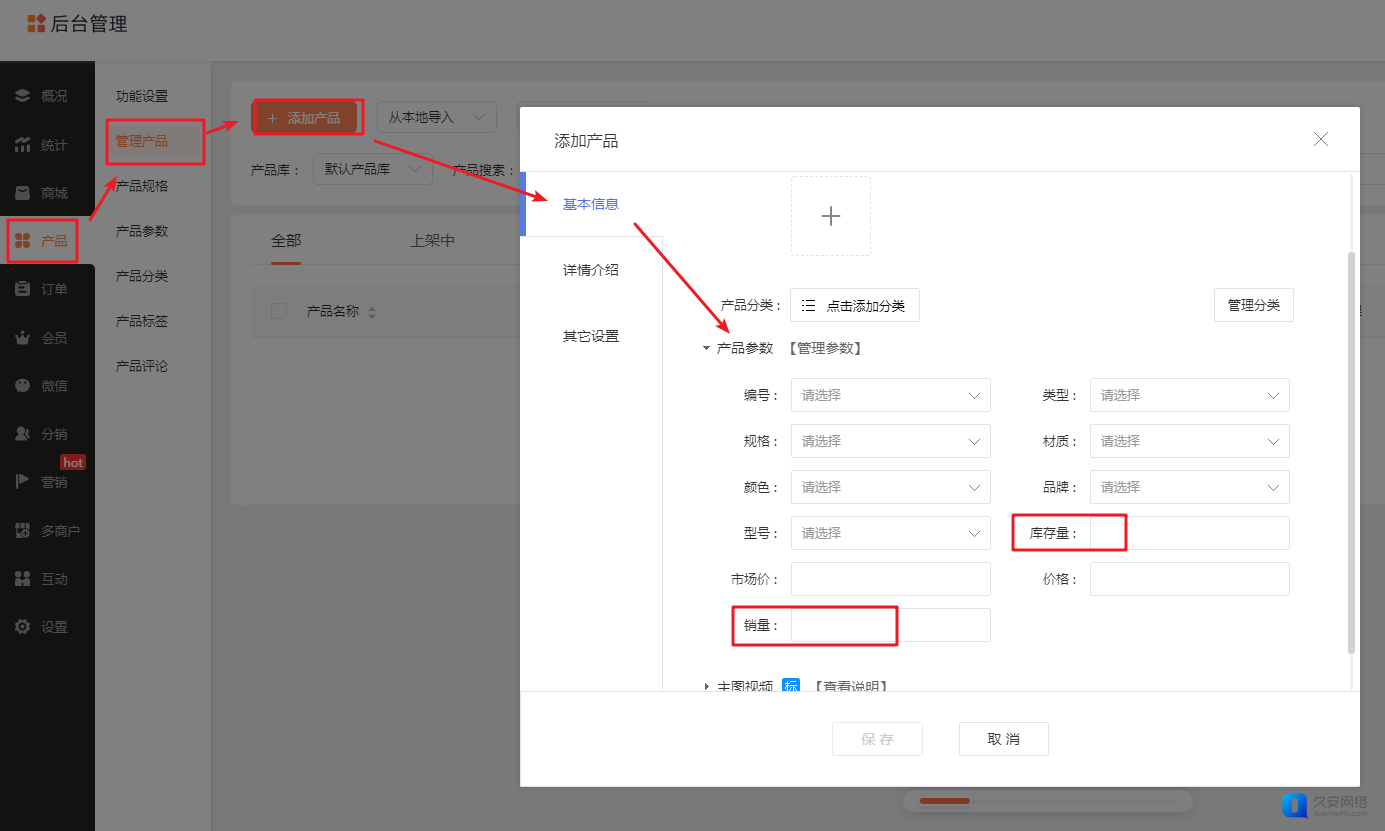Open the 其它设置 tab
The height and width of the screenshot is (831, 1385).
coord(590,336)
